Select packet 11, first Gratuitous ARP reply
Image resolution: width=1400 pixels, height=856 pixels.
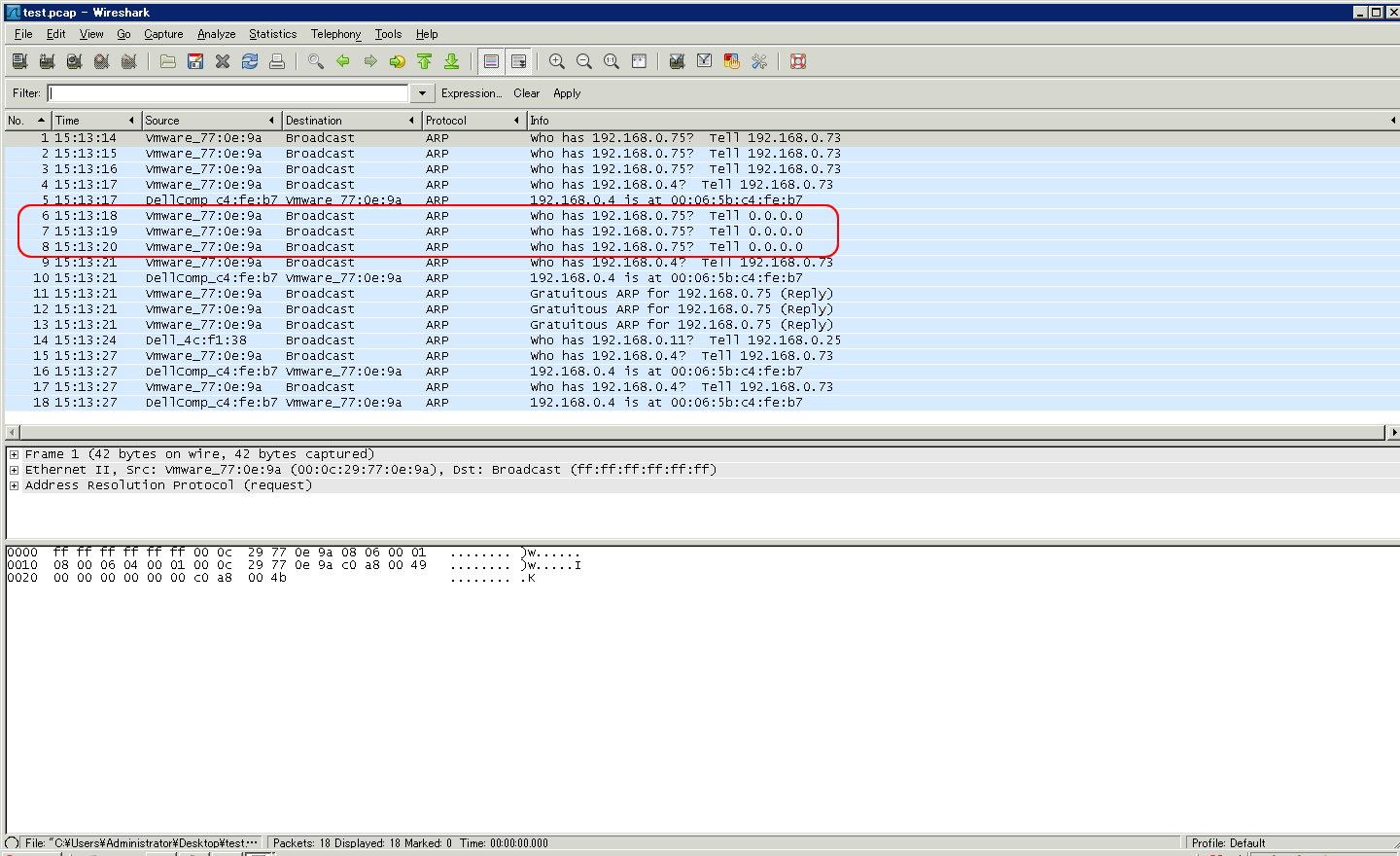pyautogui.click(x=702, y=294)
